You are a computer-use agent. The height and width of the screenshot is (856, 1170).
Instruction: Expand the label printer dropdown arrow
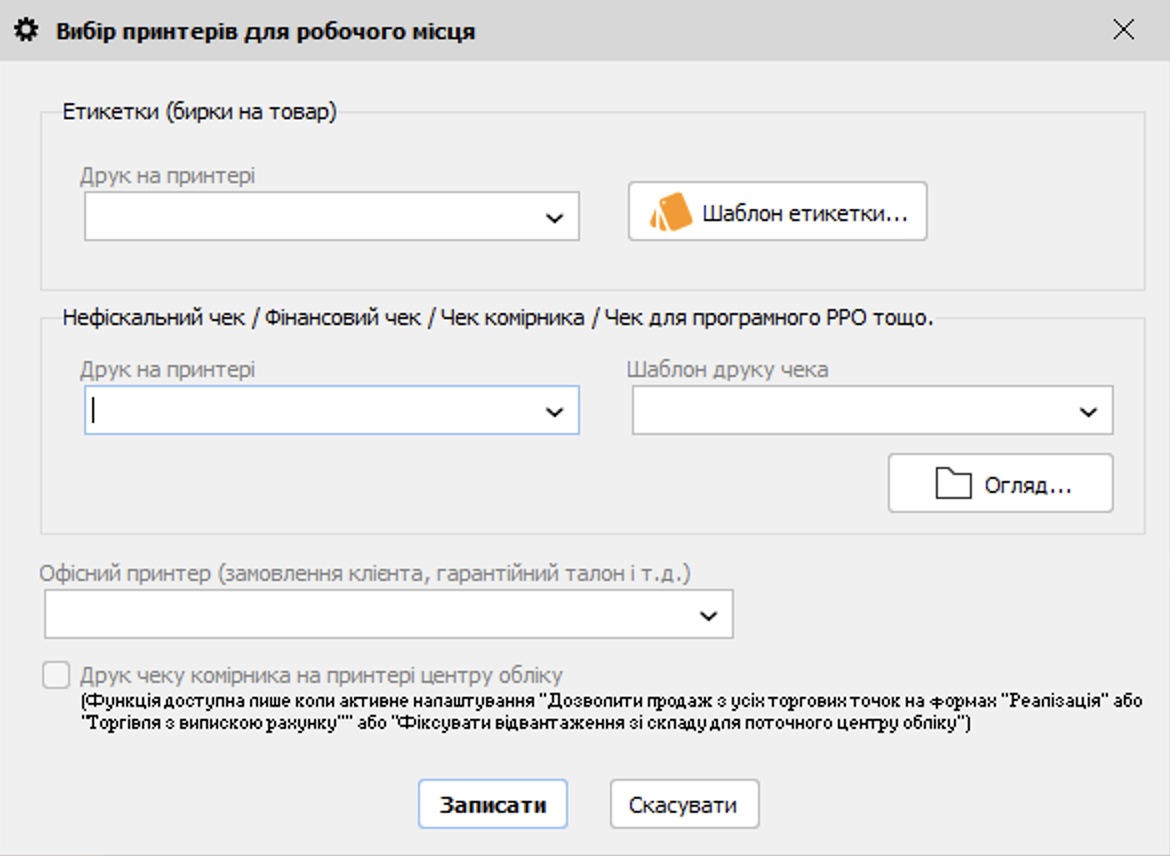pyautogui.click(x=555, y=218)
